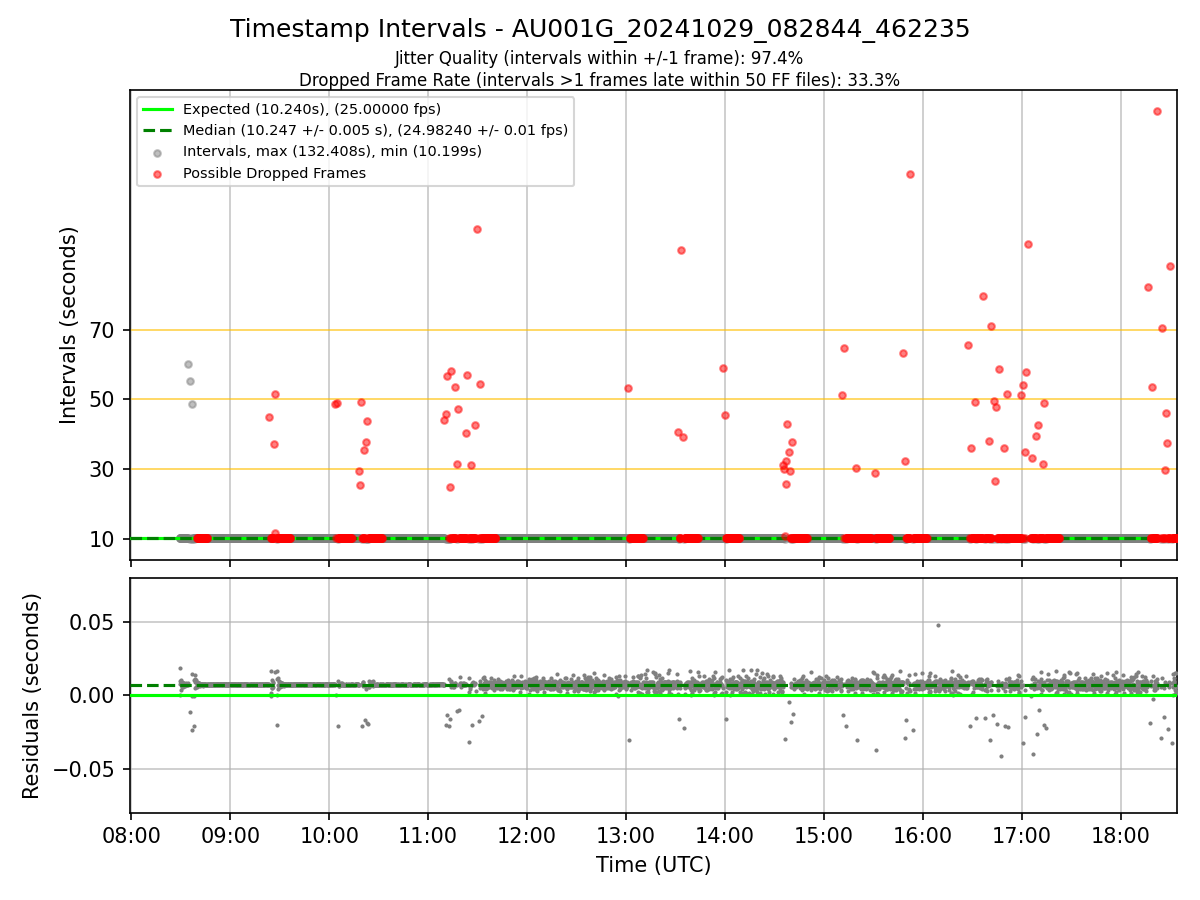This screenshot has height=900, width=1200.
Task: Click the lone red point near 13:00 at 53 seconds
Action: point(628,388)
